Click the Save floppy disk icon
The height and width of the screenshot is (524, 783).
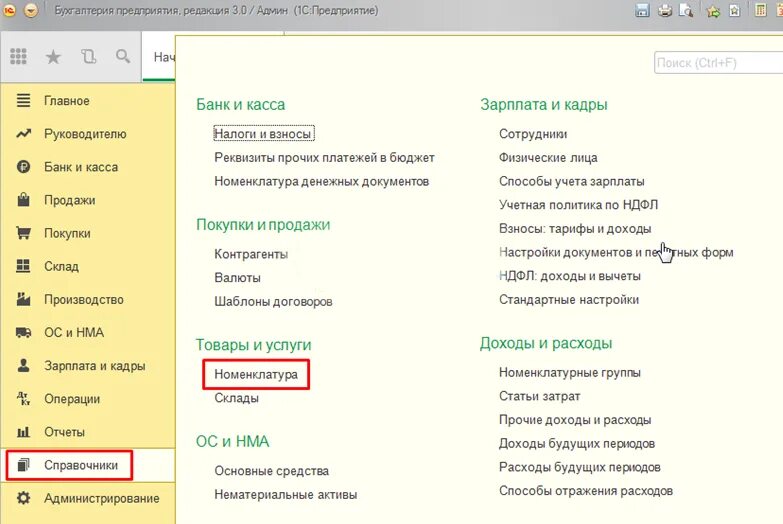pos(642,10)
